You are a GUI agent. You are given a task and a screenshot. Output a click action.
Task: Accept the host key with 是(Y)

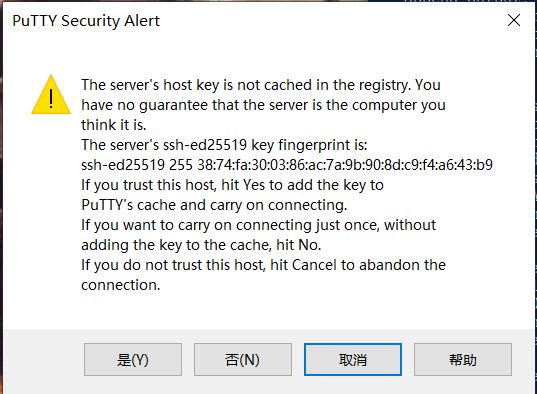133,360
